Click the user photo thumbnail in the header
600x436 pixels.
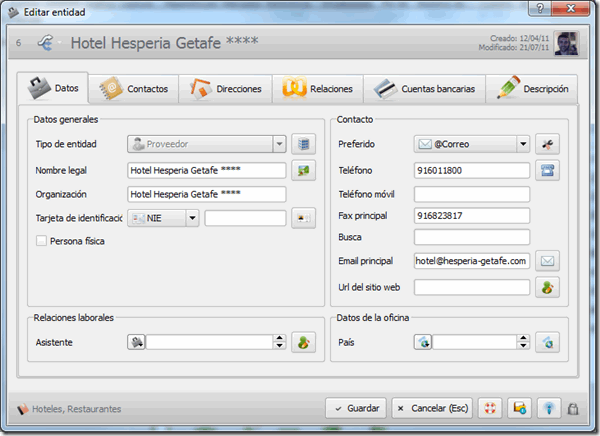[x=566, y=43]
